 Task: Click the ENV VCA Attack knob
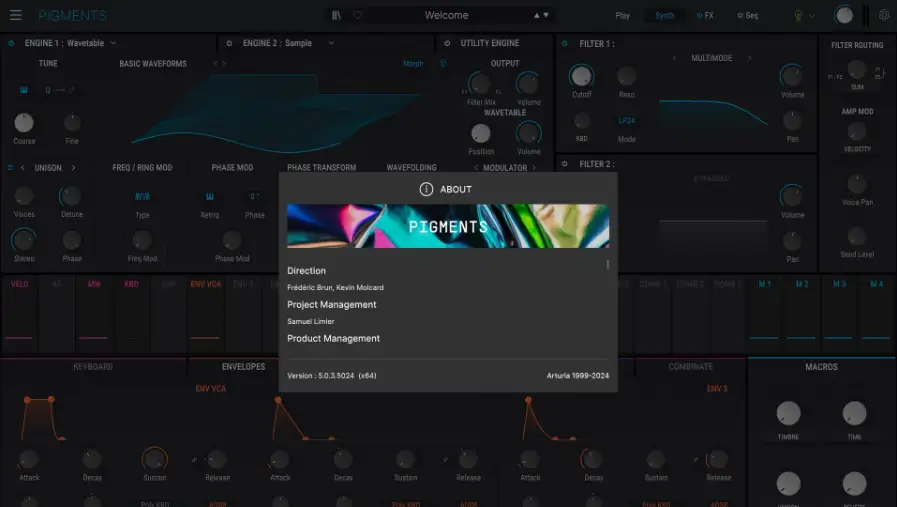(x=29, y=459)
